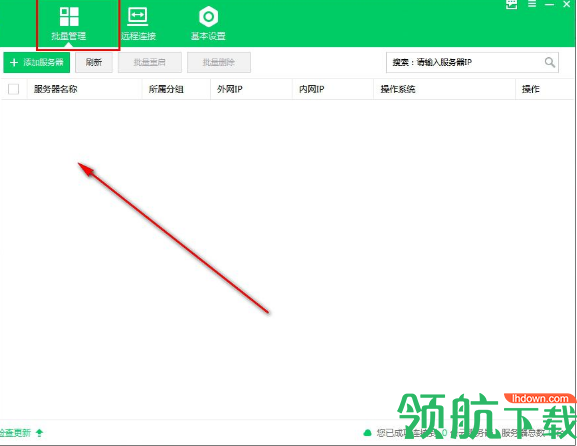Minimize the application window

click(549, 4)
